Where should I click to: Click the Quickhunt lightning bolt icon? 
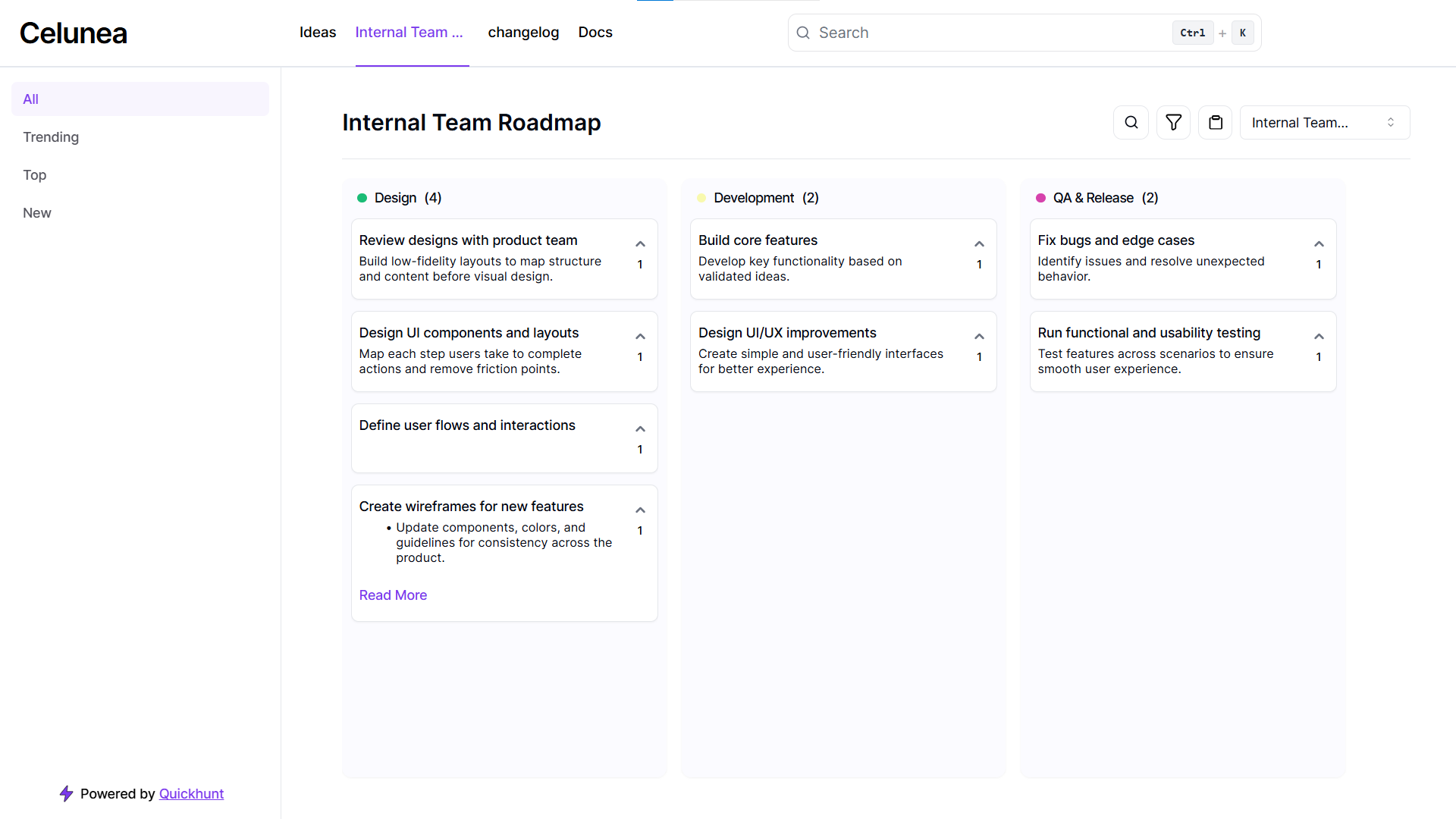coord(67,793)
